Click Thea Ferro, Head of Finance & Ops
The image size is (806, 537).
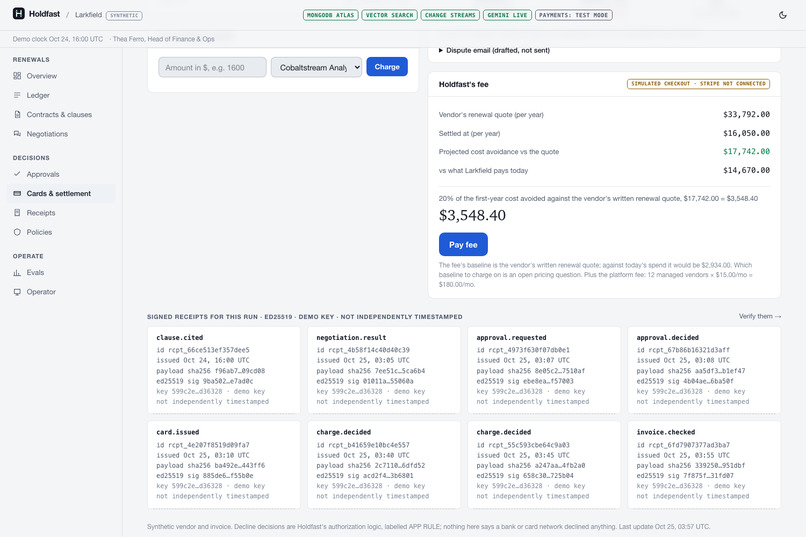[x=163, y=39]
